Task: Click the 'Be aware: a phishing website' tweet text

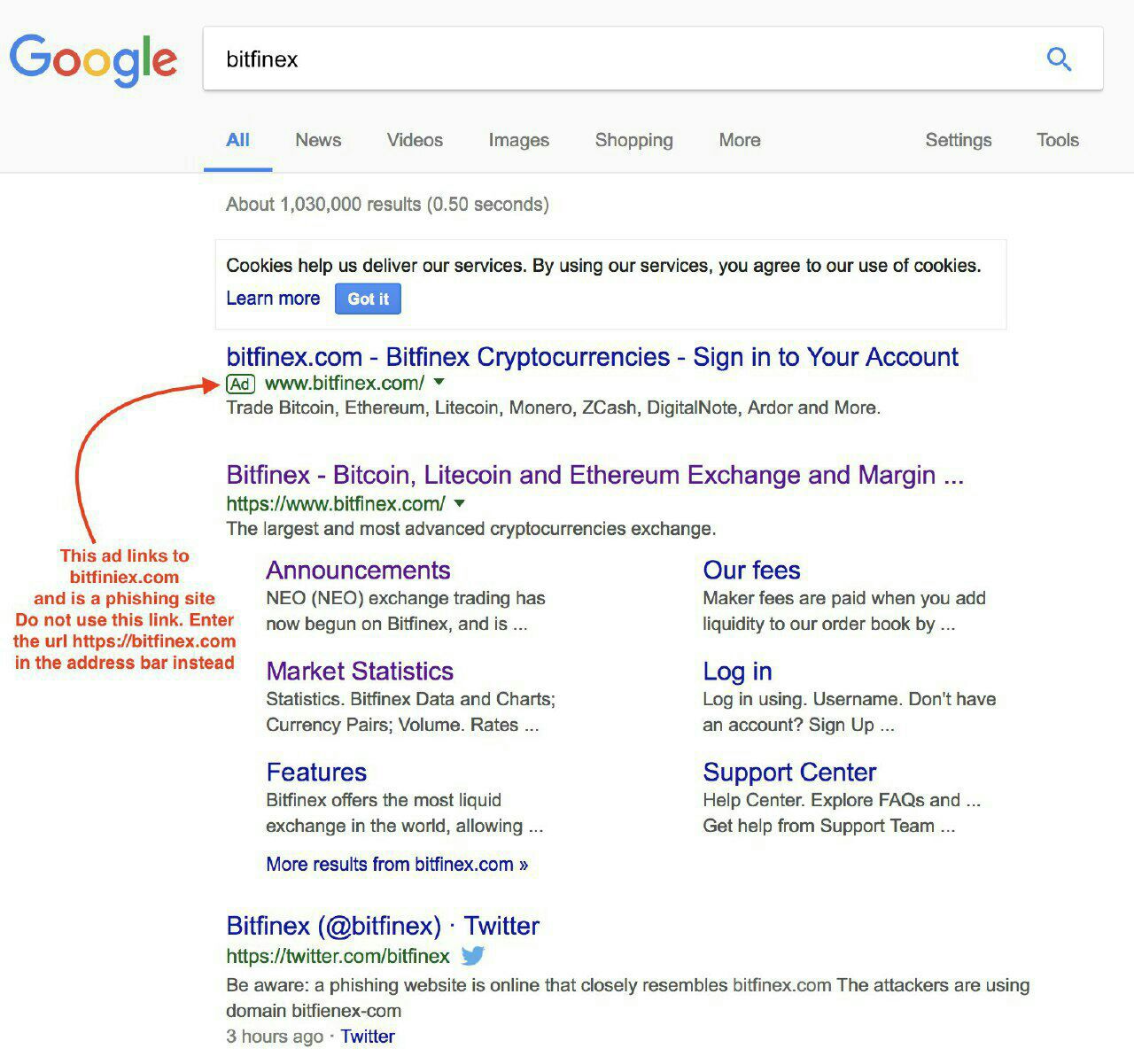Action: click(627, 998)
